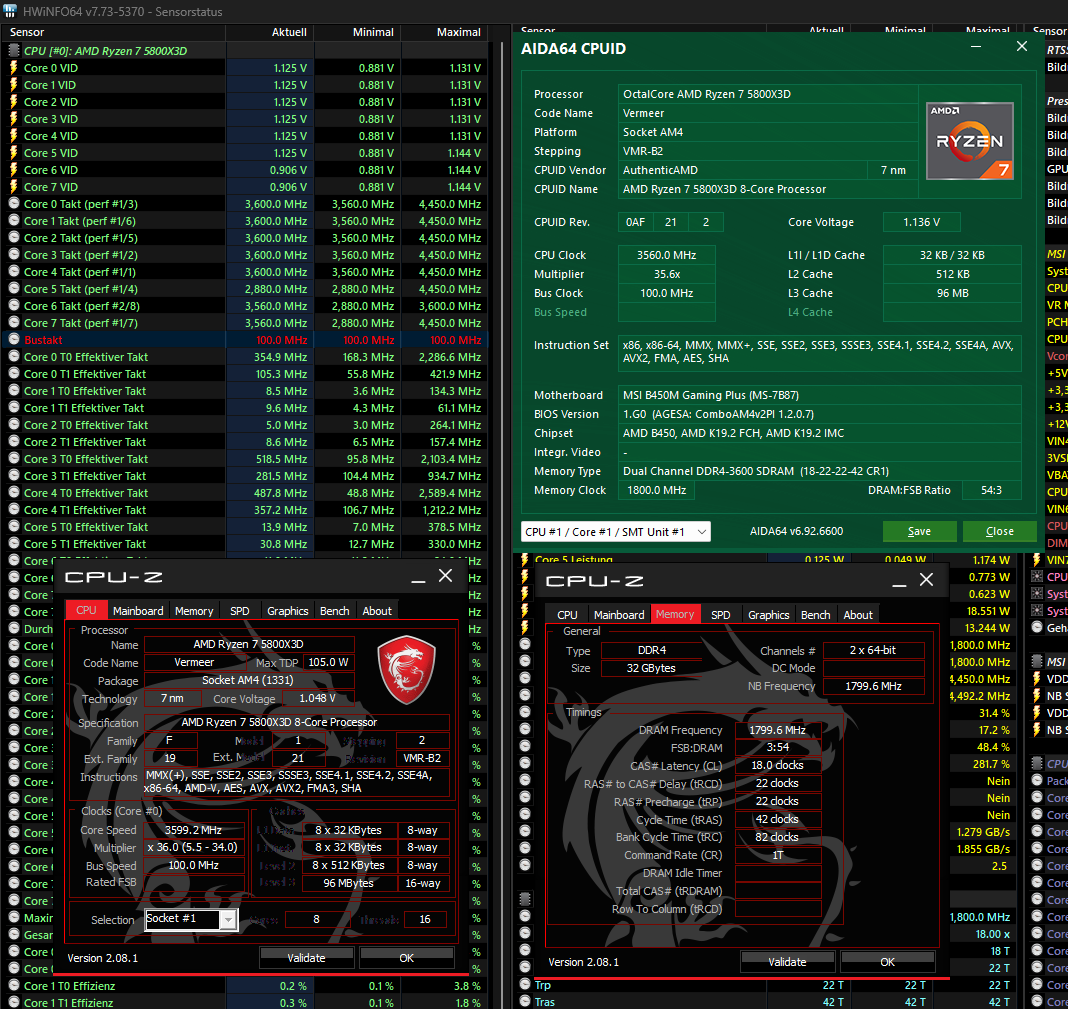Click the clock icon beside Core 5 T1 Effektiver Takt
The image size is (1068, 1009).
coord(14,544)
